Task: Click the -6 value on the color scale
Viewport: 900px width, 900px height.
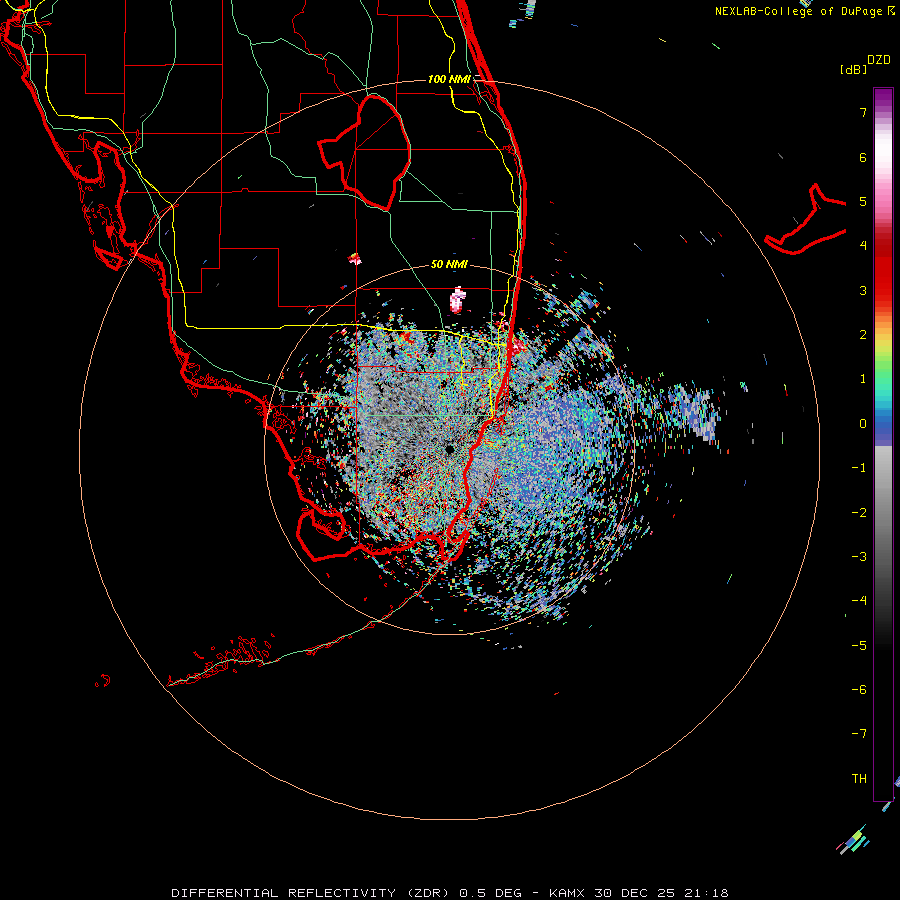Action: pyautogui.click(x=859, y=690)
